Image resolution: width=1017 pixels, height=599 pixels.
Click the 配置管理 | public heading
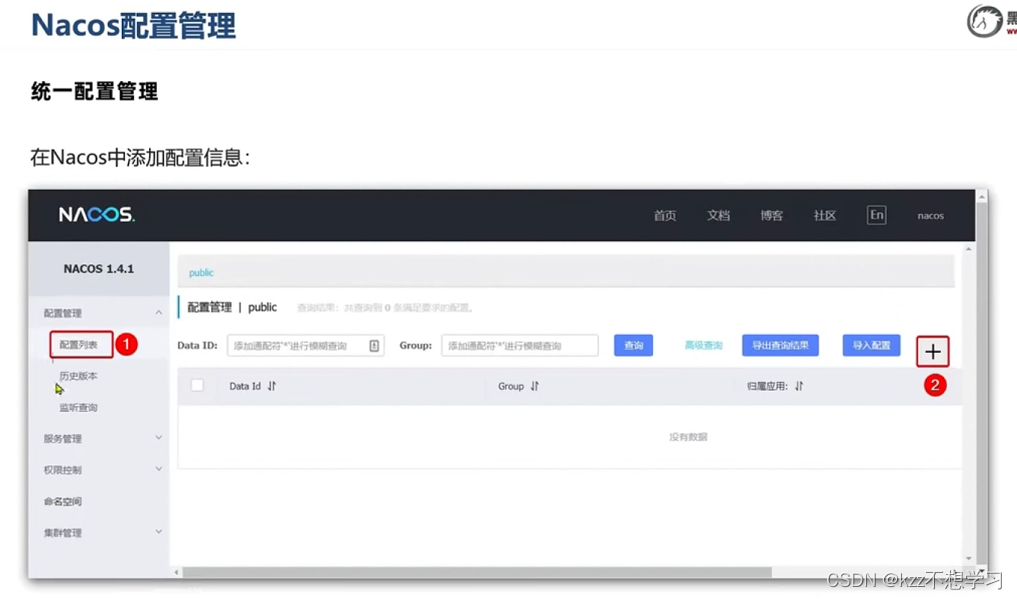coord(232,307)
